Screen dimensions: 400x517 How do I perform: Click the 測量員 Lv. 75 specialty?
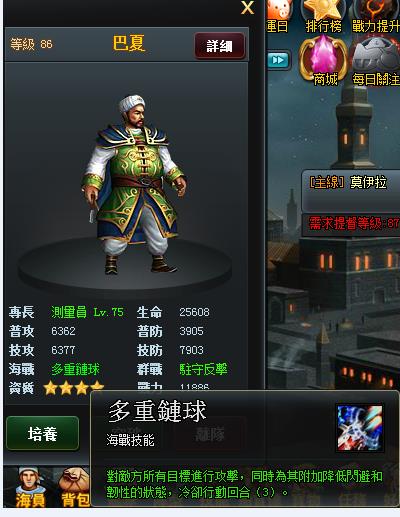click(87, 312)
